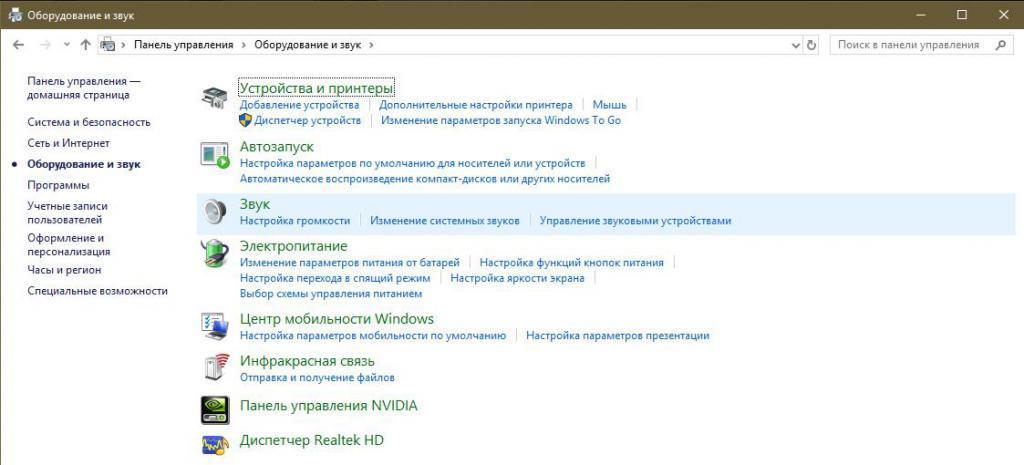The height and width of the screenshot is (465, 1024).
Task: Click the Devices and Printers icon
Action: point(214,98)
